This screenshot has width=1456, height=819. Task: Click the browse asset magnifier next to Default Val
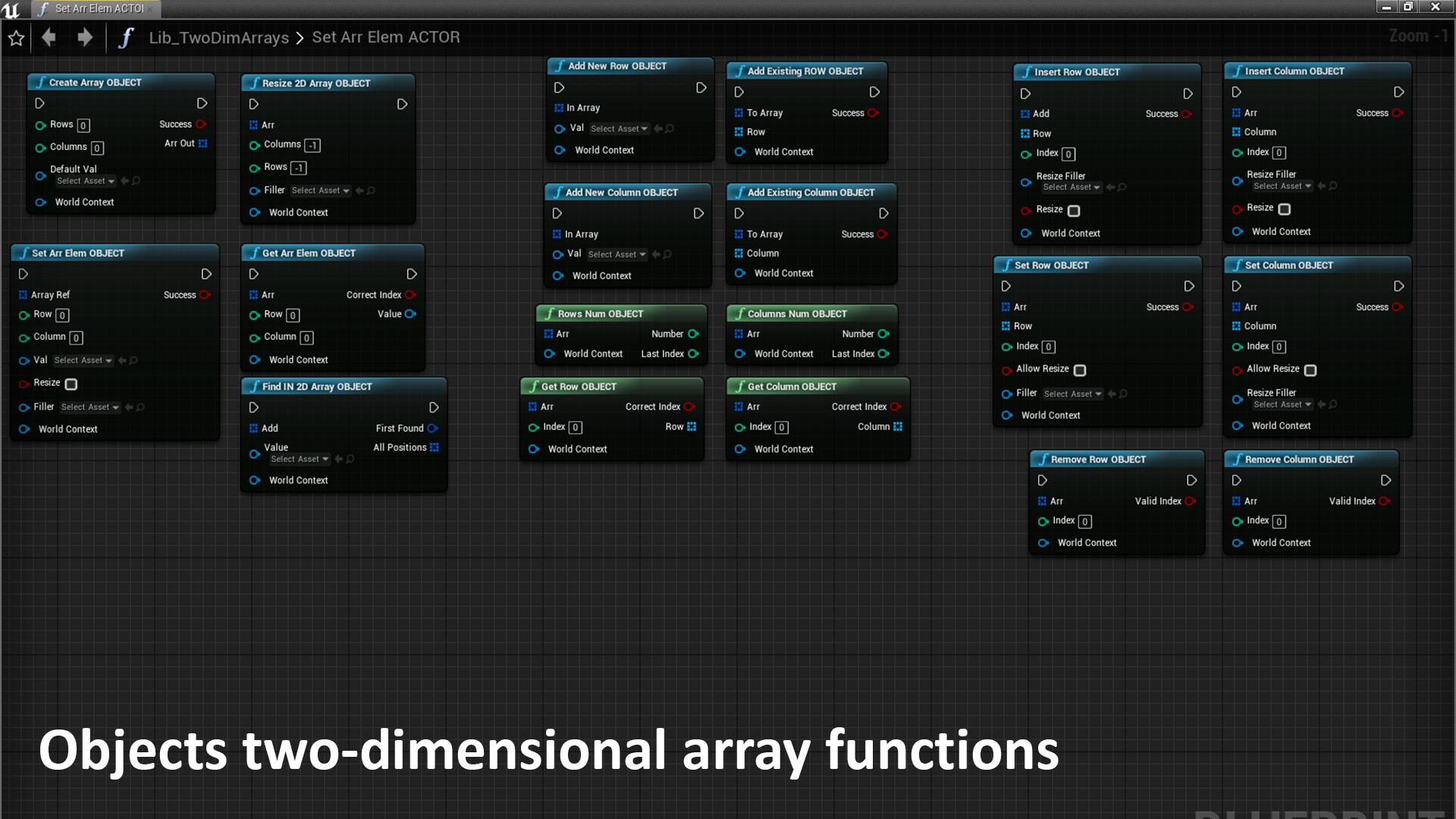pos(134,181)
